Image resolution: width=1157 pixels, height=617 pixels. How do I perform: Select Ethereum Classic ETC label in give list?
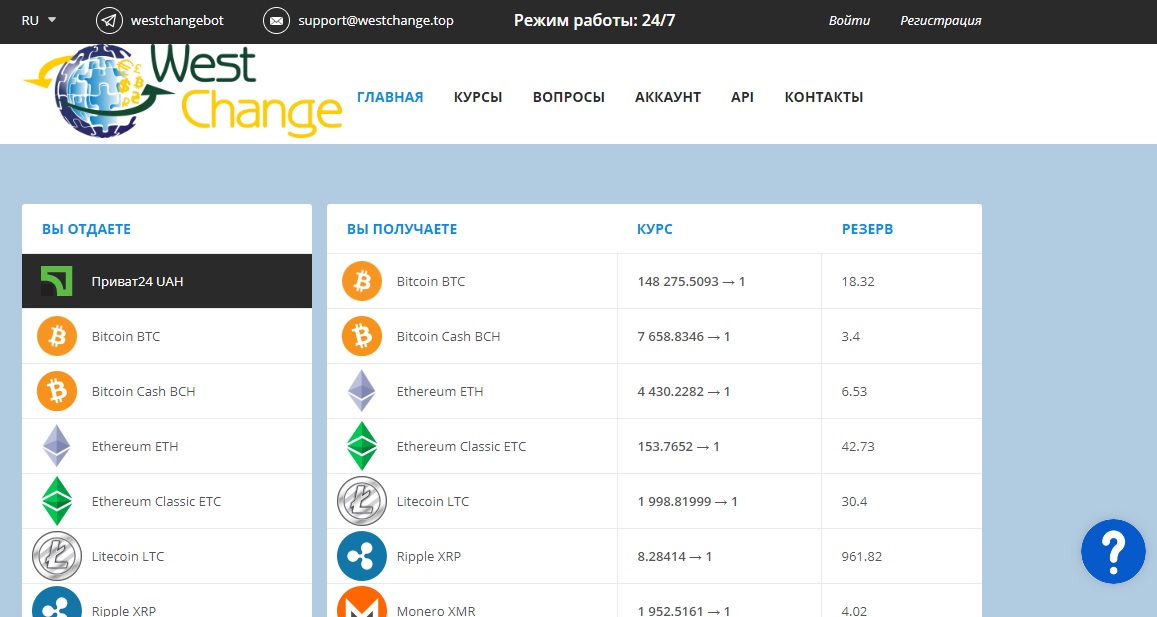click(x=156, y=501)
